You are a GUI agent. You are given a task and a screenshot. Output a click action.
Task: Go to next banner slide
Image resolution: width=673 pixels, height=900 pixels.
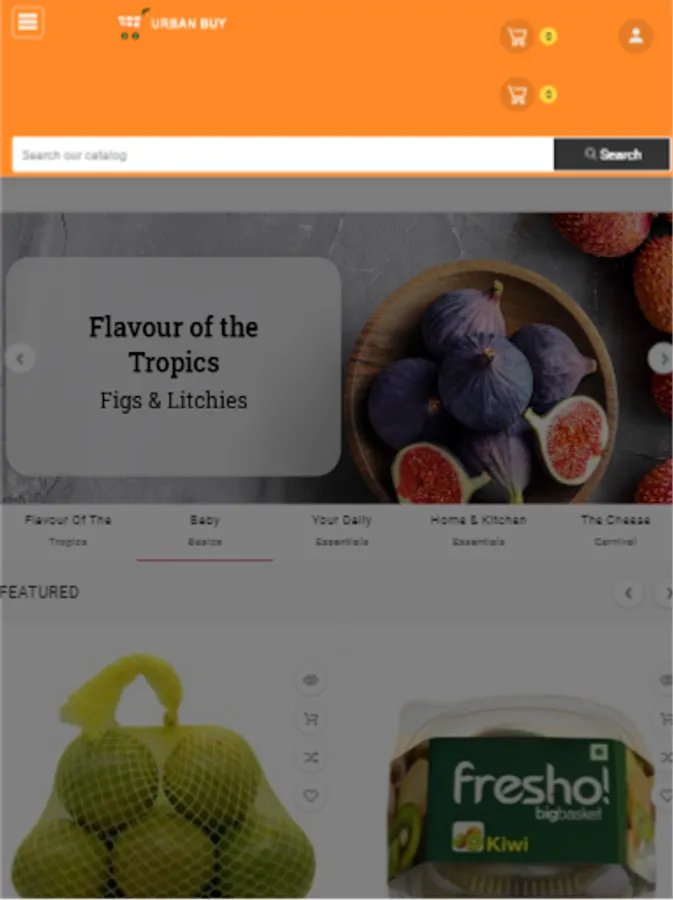(662, 359)
